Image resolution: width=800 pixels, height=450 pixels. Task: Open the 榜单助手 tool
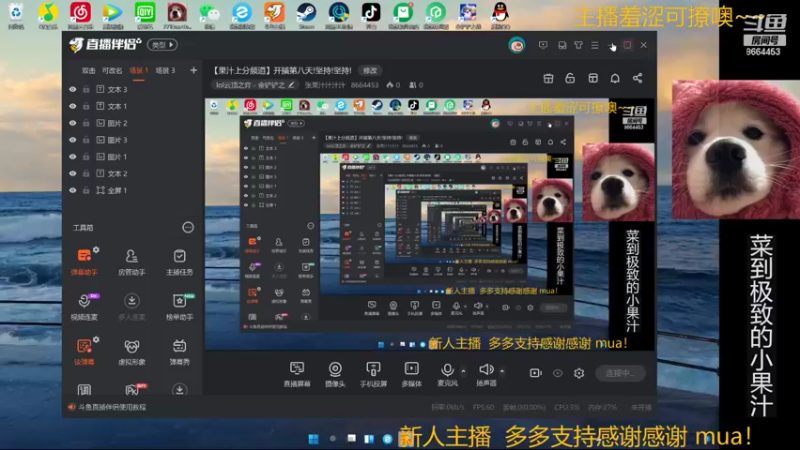(180, 307)
